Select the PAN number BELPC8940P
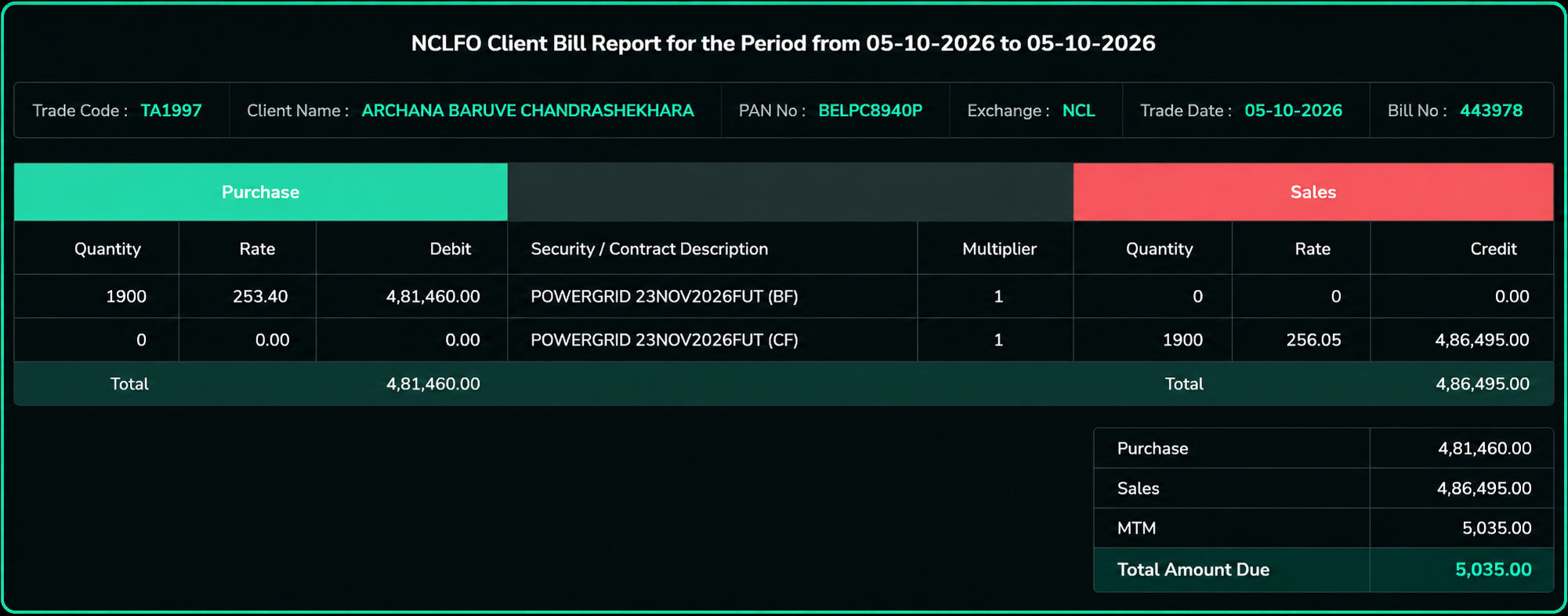Image resolution: width=1568 pixels, height=616 pixels. [870, 111]
